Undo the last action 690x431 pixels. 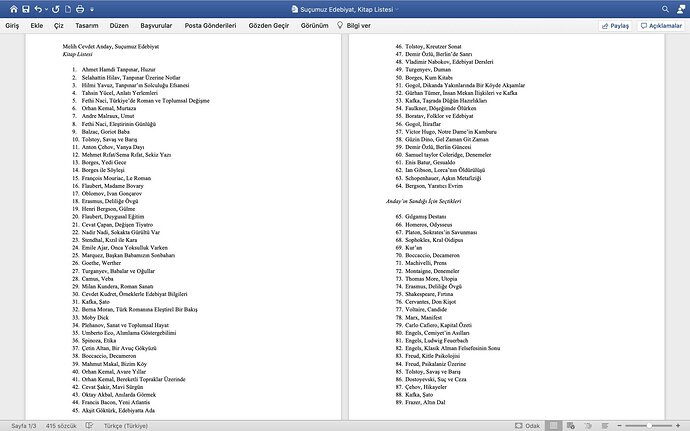pyautogui.click(x=38, y=9)
